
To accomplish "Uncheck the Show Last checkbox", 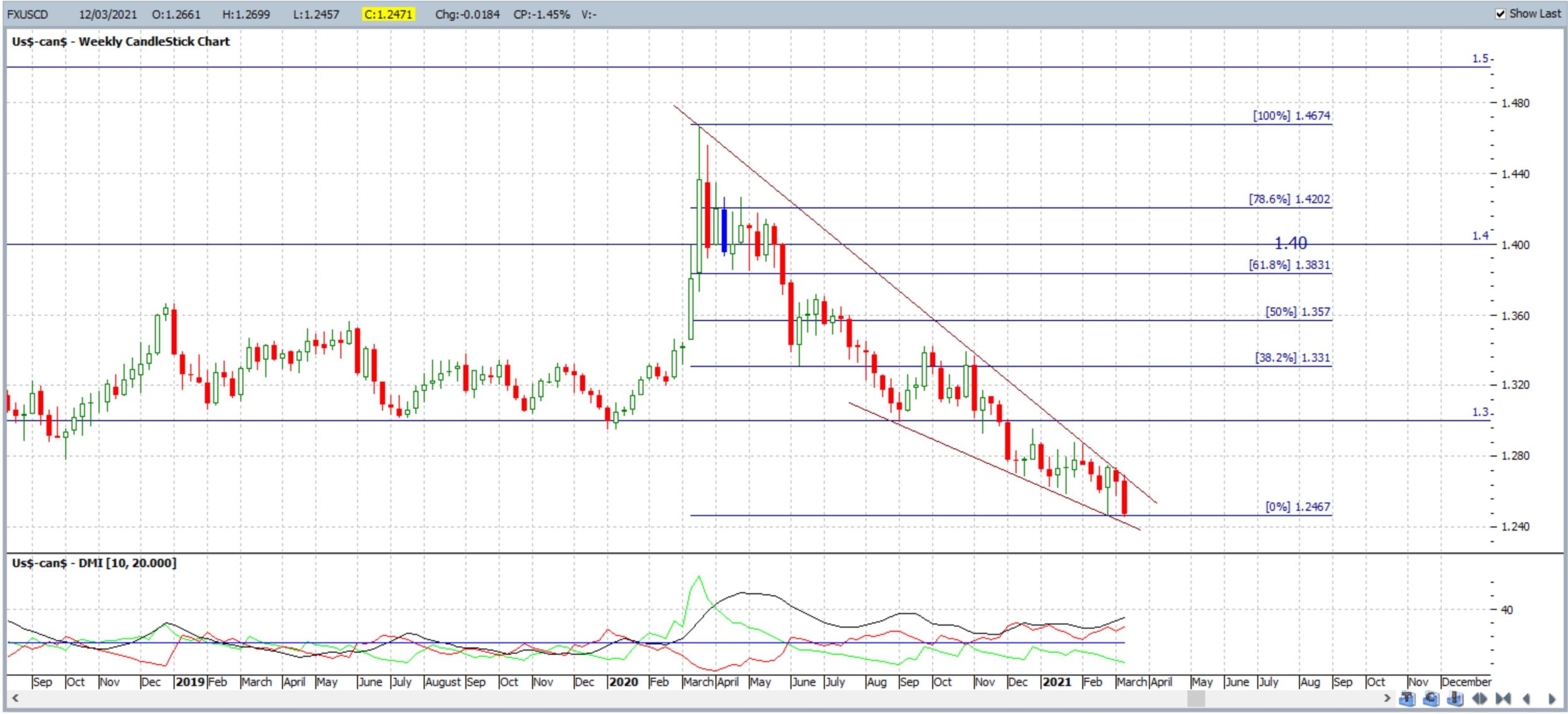I will 1500,14.
